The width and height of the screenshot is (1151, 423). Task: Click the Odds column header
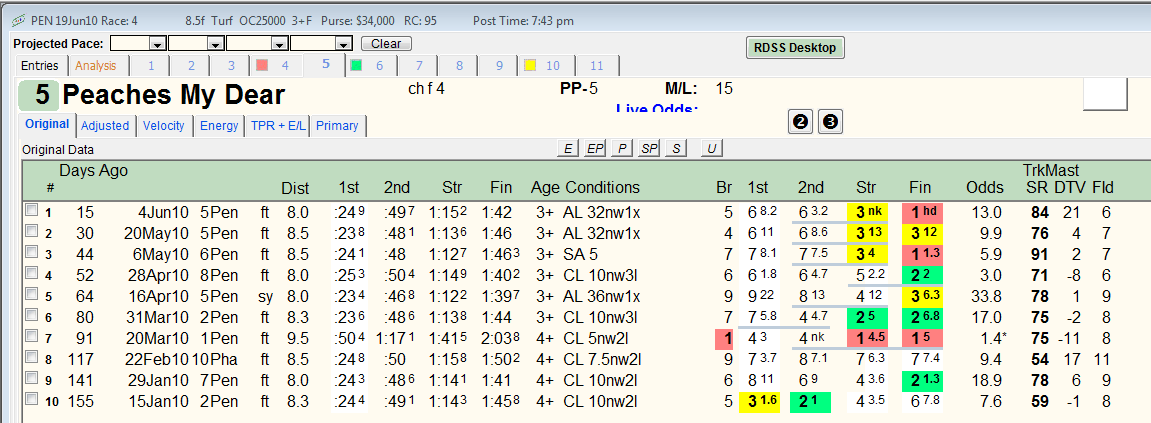point(985,187)
